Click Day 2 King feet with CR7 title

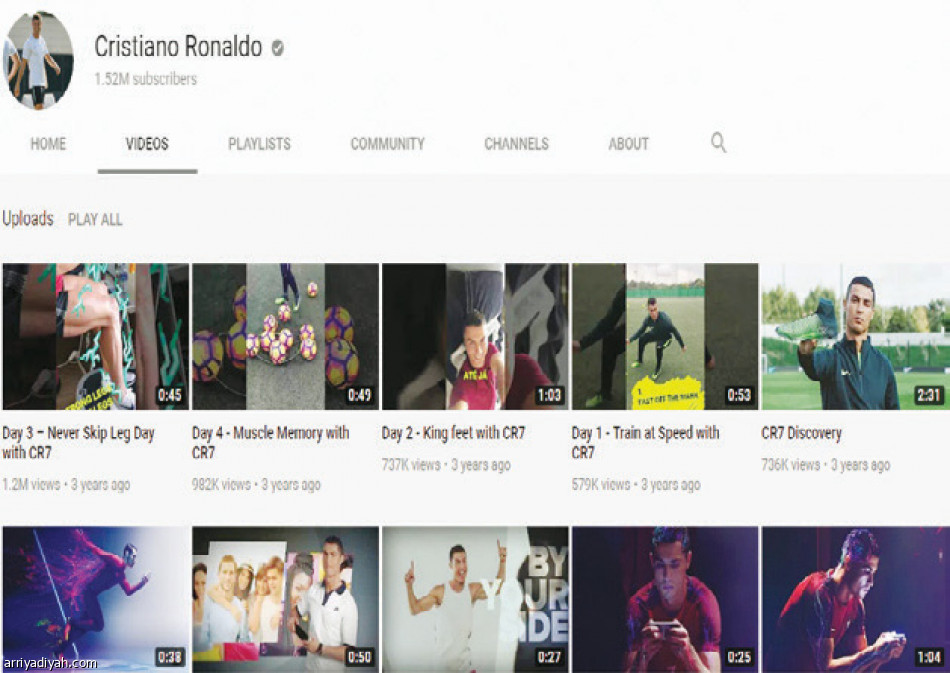[453, 433]
